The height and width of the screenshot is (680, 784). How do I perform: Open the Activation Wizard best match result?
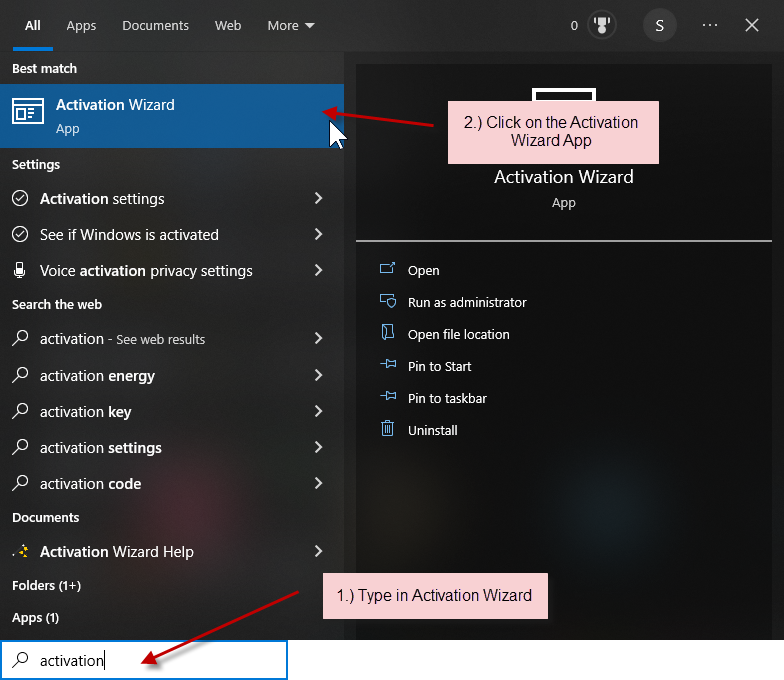172,116
